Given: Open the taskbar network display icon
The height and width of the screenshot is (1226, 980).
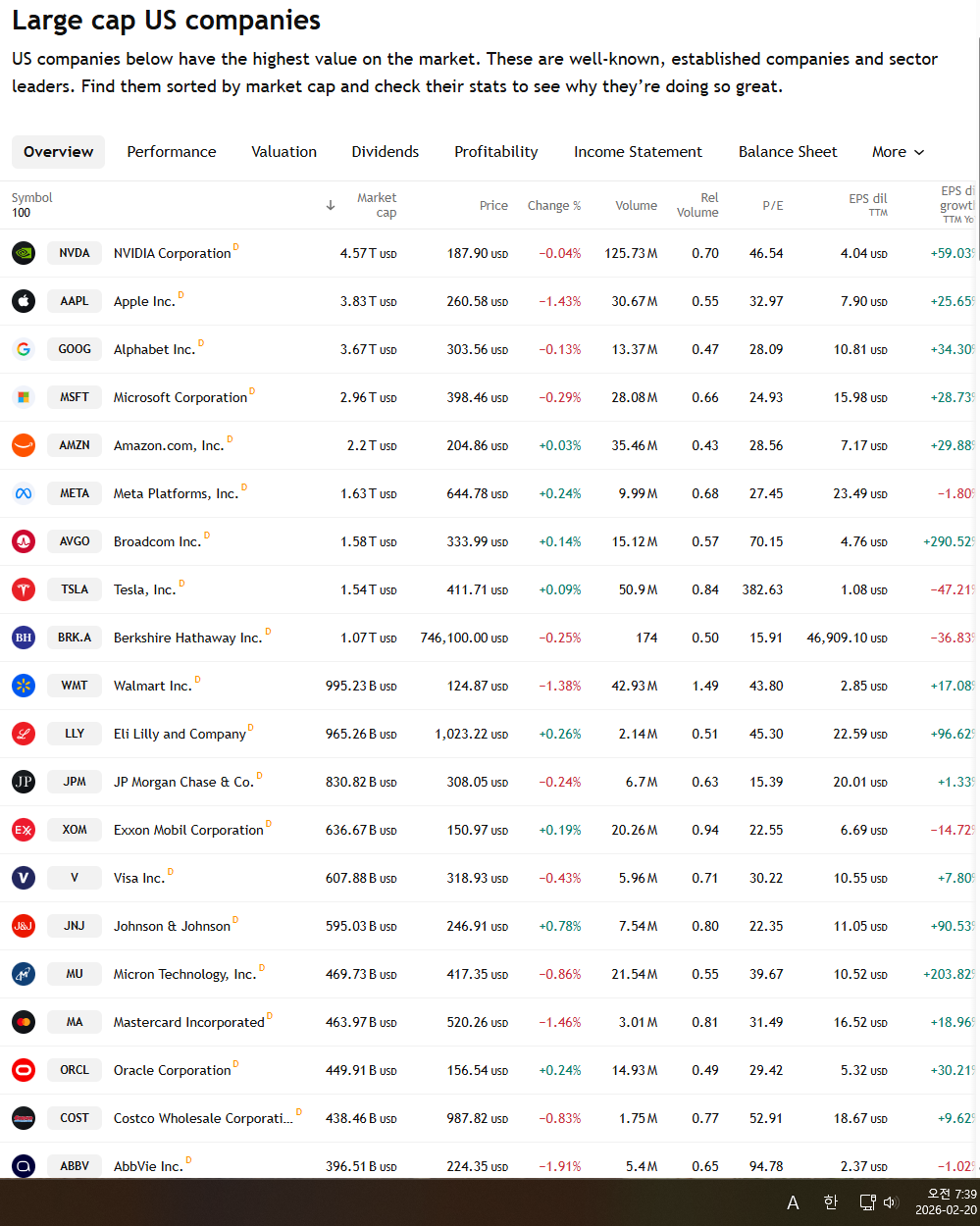Looking at the screenshot, I should pyautogui.click(x=867, y=1202).
